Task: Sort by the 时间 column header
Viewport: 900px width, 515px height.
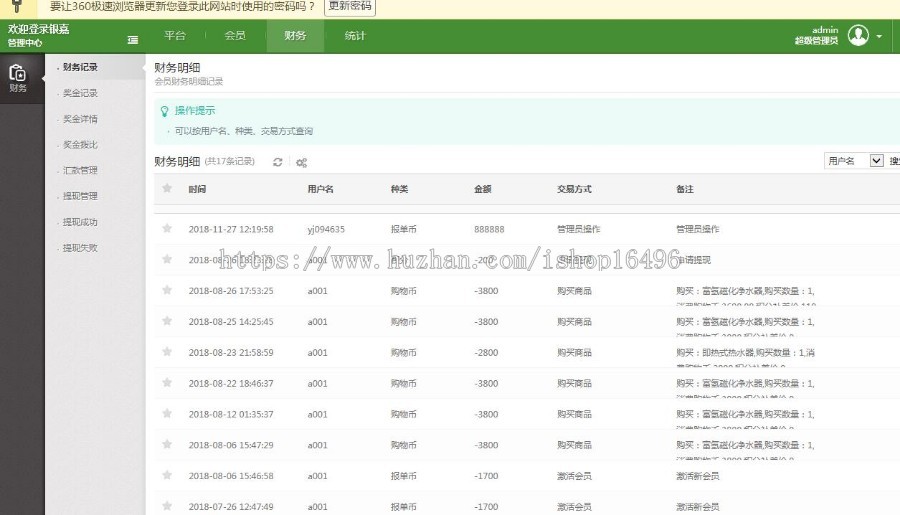Action: pos(197,189)
